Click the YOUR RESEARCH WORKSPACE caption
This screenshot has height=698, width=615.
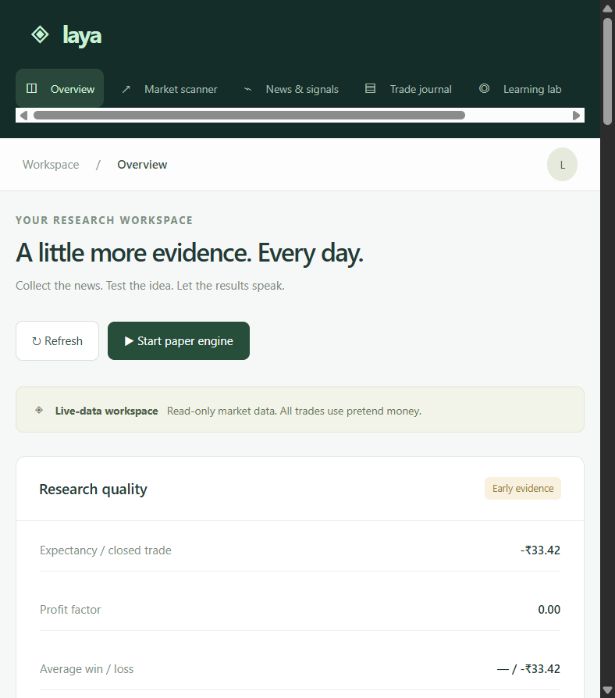tap(104, 220)
